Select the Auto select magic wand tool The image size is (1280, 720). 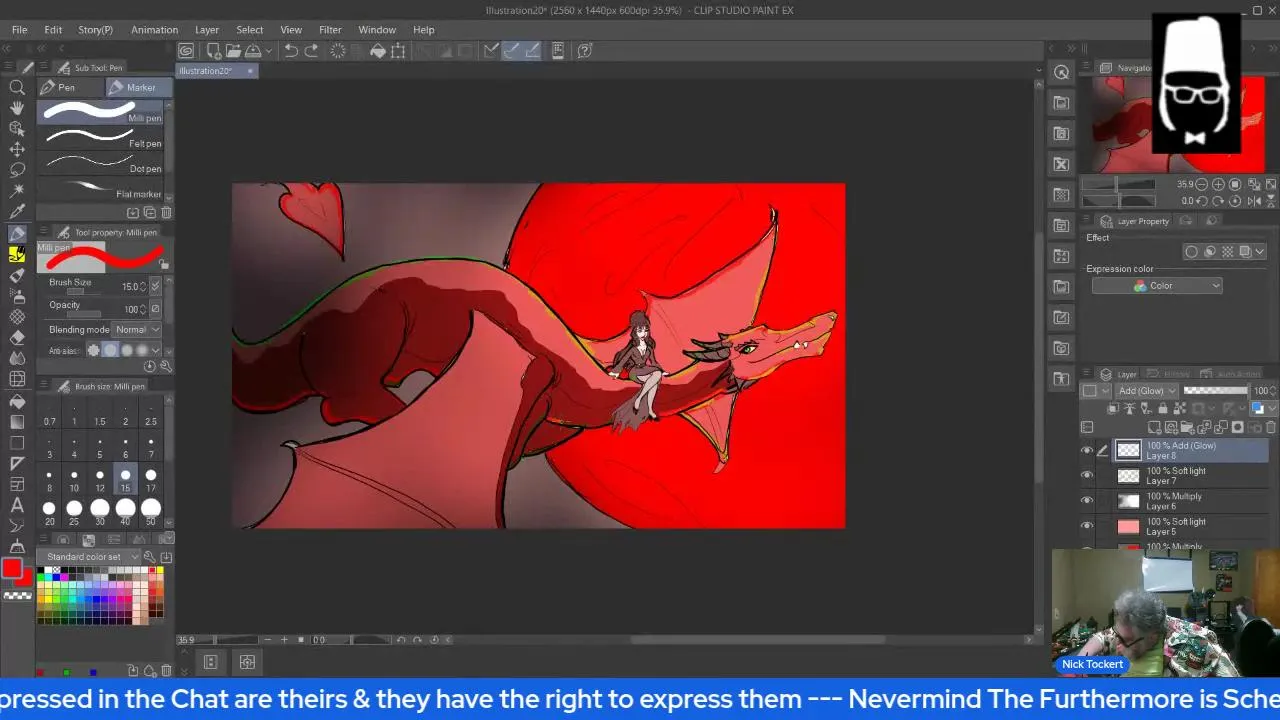point(17,191)
